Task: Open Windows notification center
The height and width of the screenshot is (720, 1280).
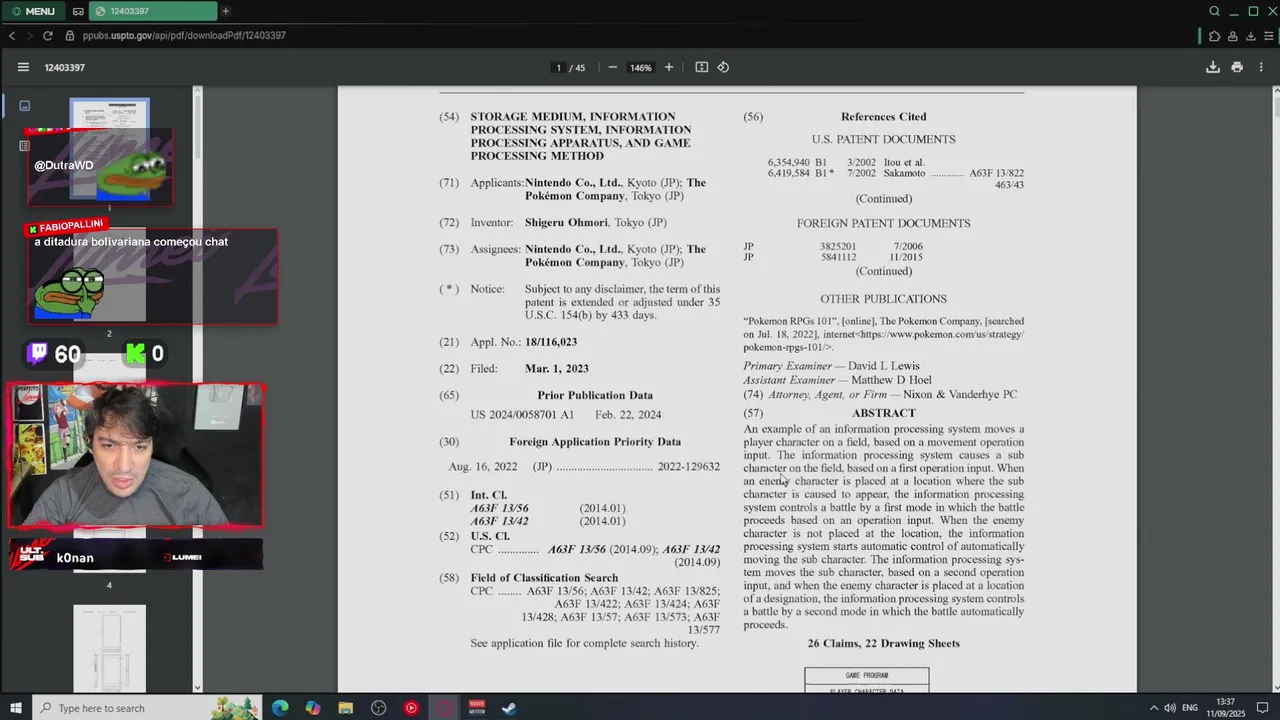Action: (x=1264, y=708)
